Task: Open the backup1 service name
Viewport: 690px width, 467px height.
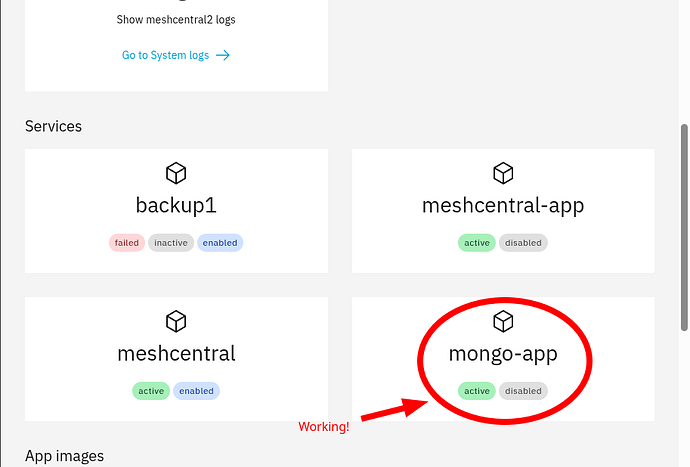Action: click(x=176, y=206)
